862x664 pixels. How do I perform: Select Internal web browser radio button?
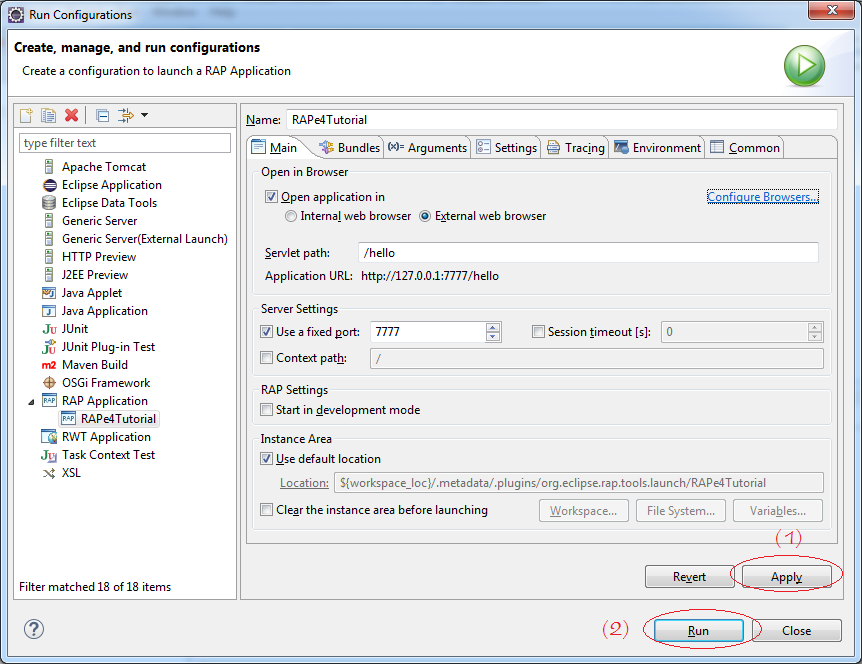click(291, 217)
